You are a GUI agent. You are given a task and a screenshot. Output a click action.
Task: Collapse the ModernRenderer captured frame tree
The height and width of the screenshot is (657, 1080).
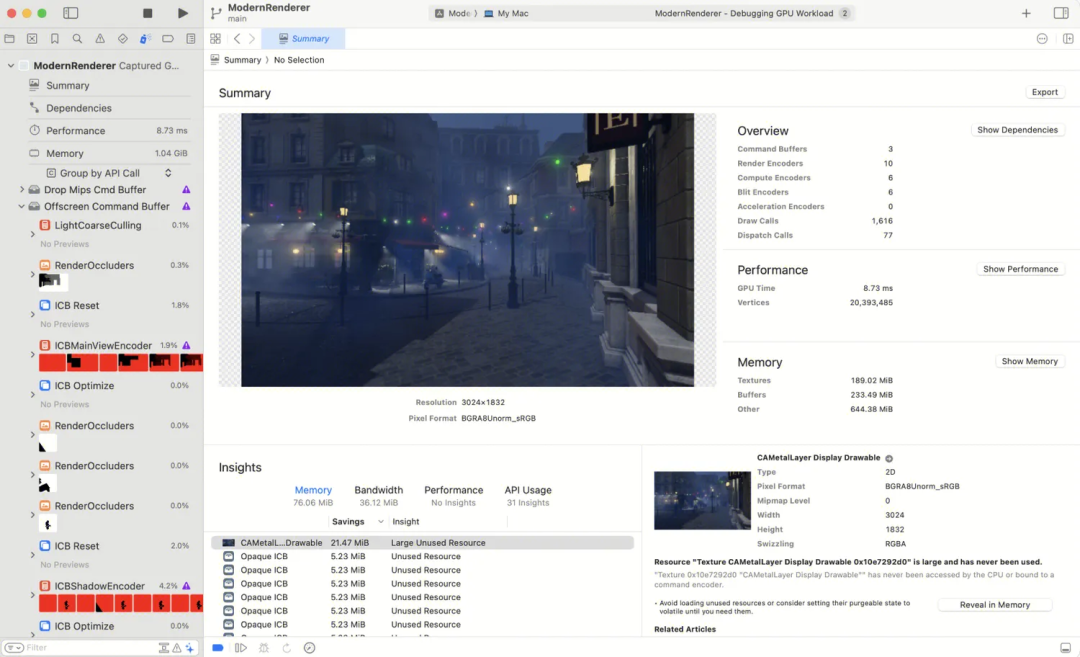click(x=11, y=65)
